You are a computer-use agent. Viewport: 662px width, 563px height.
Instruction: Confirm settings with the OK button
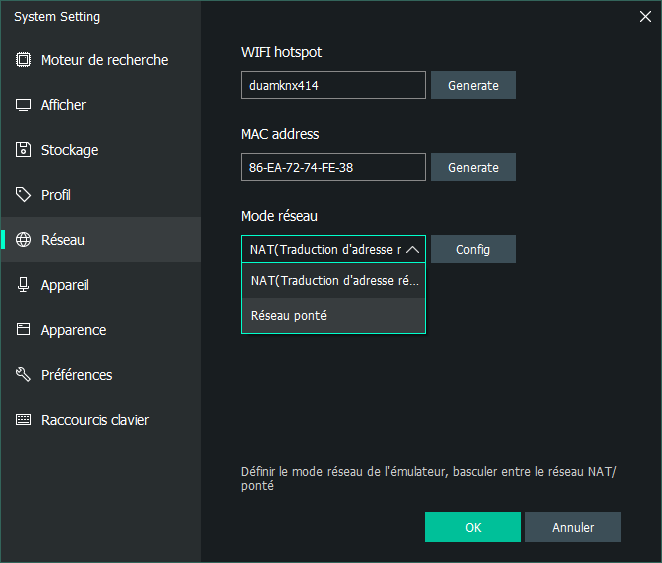473,527
